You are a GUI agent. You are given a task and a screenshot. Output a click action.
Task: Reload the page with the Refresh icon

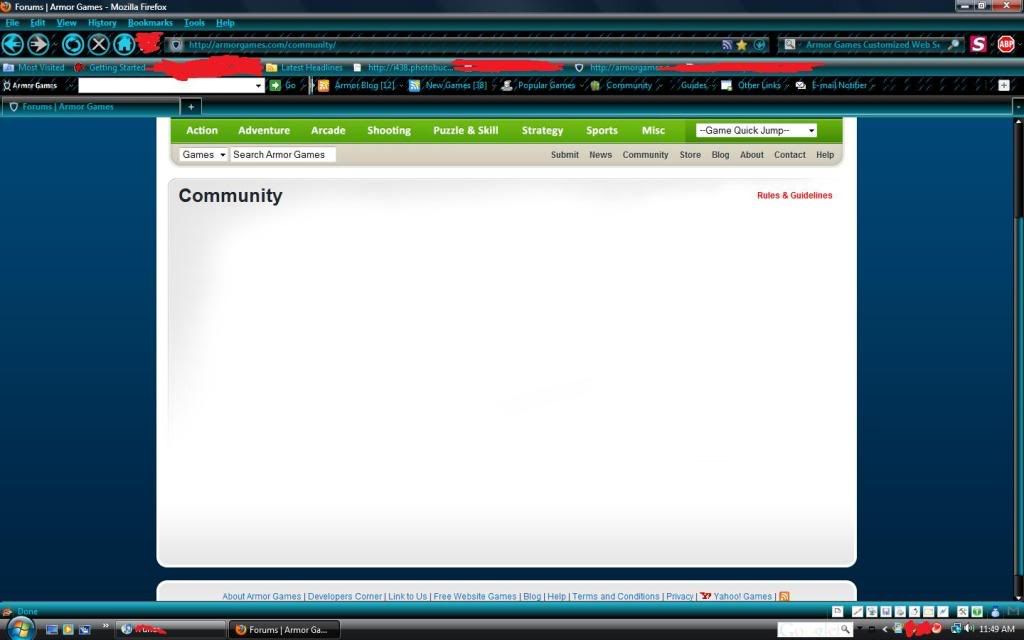pyautogui.click(x=72, y=44)
